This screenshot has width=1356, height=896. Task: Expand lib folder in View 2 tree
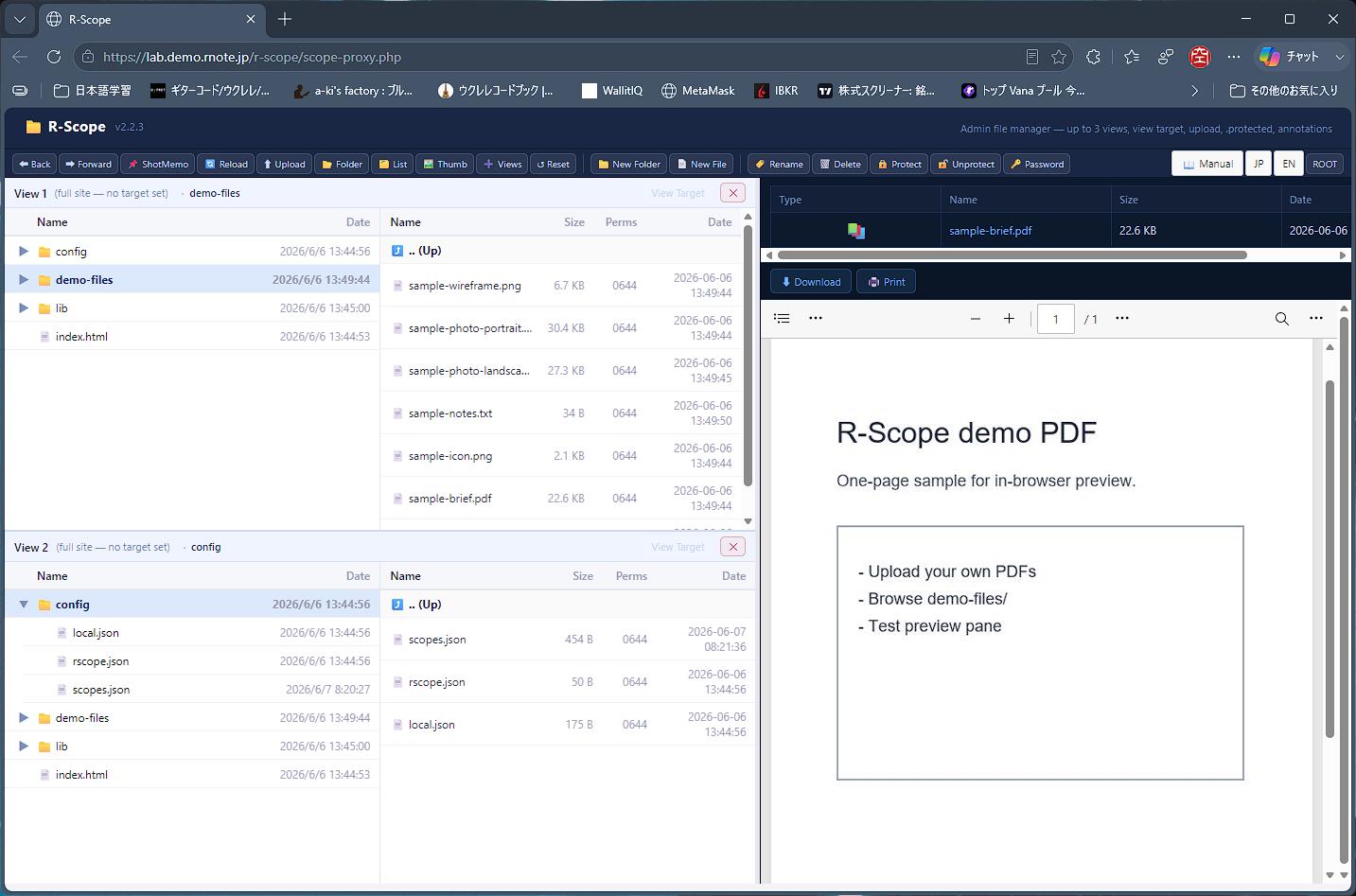[x=24, y=747]
